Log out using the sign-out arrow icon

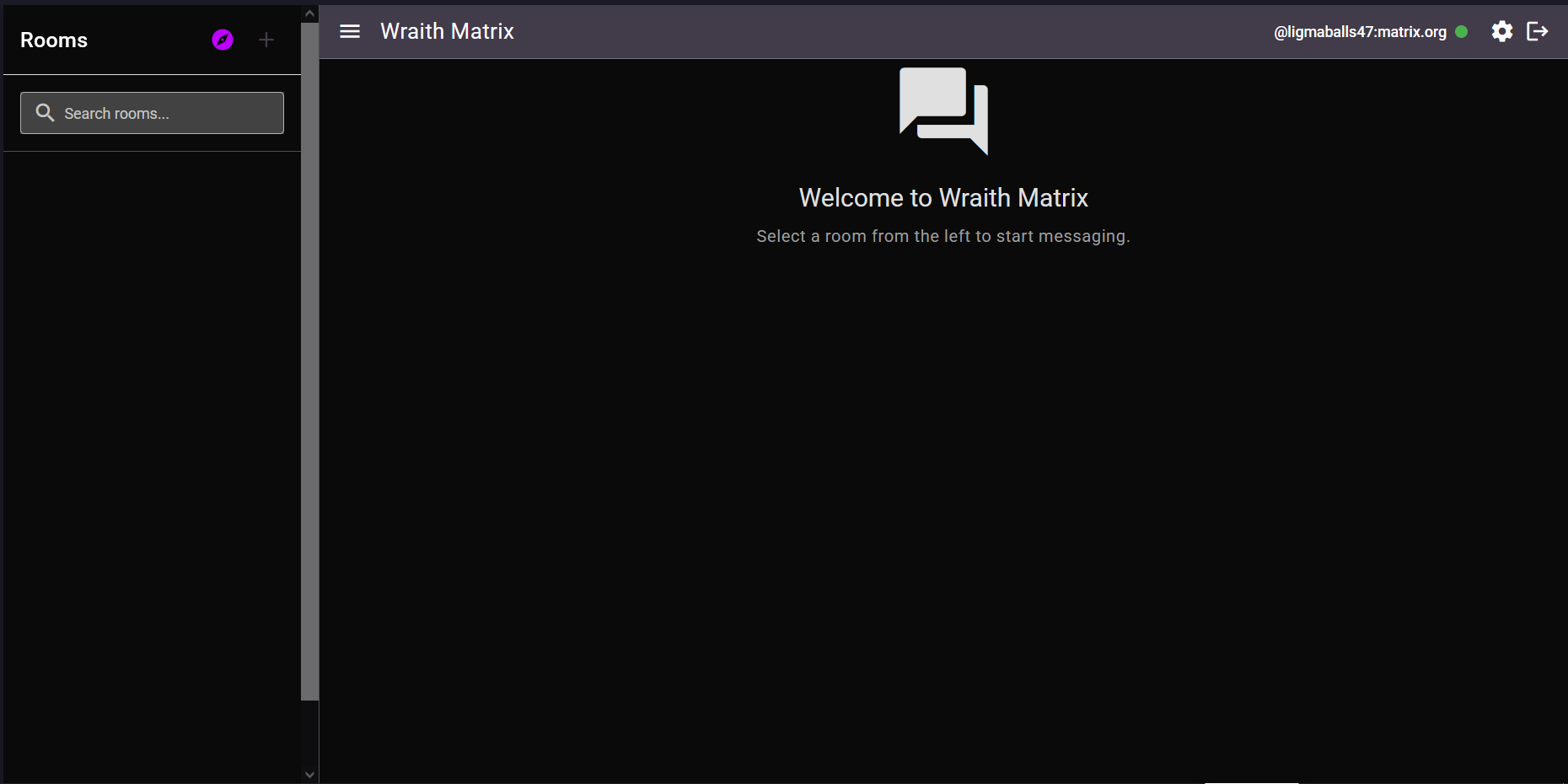[1538, 31]
